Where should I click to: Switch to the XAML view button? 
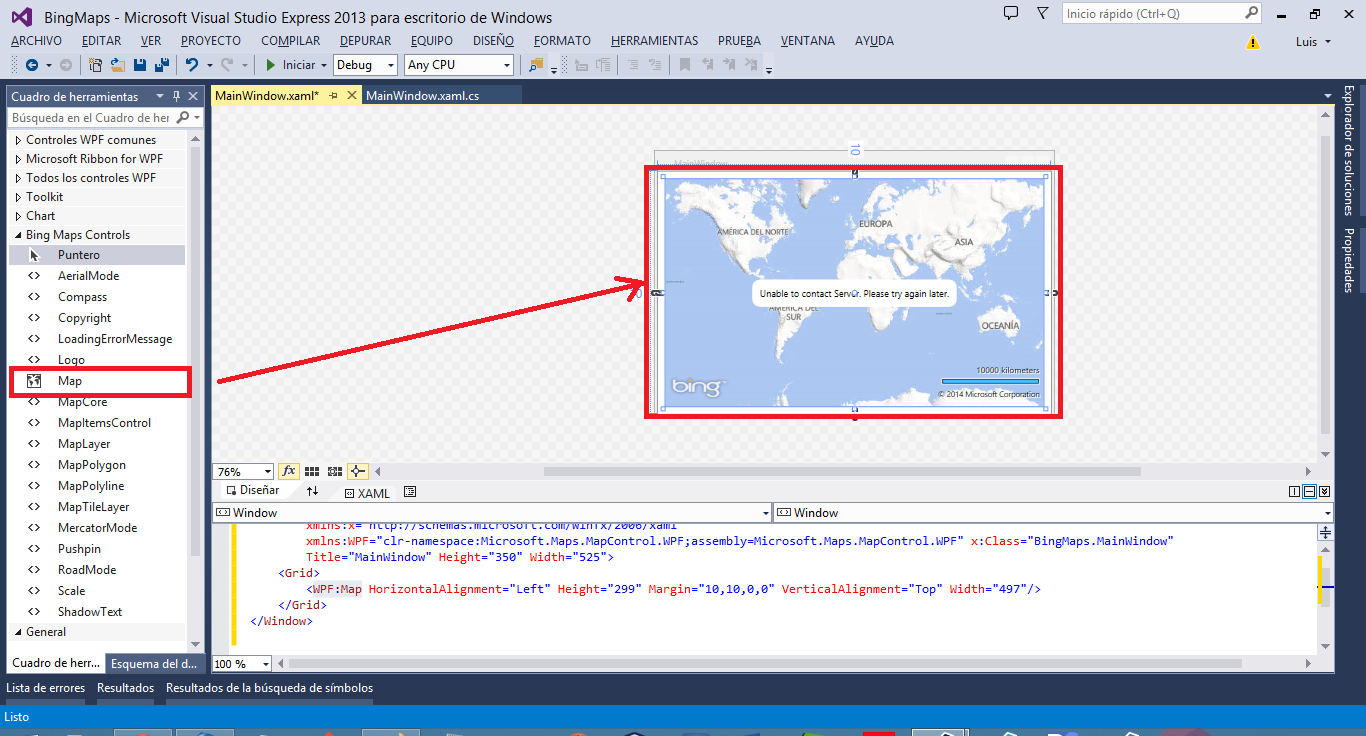367,492
